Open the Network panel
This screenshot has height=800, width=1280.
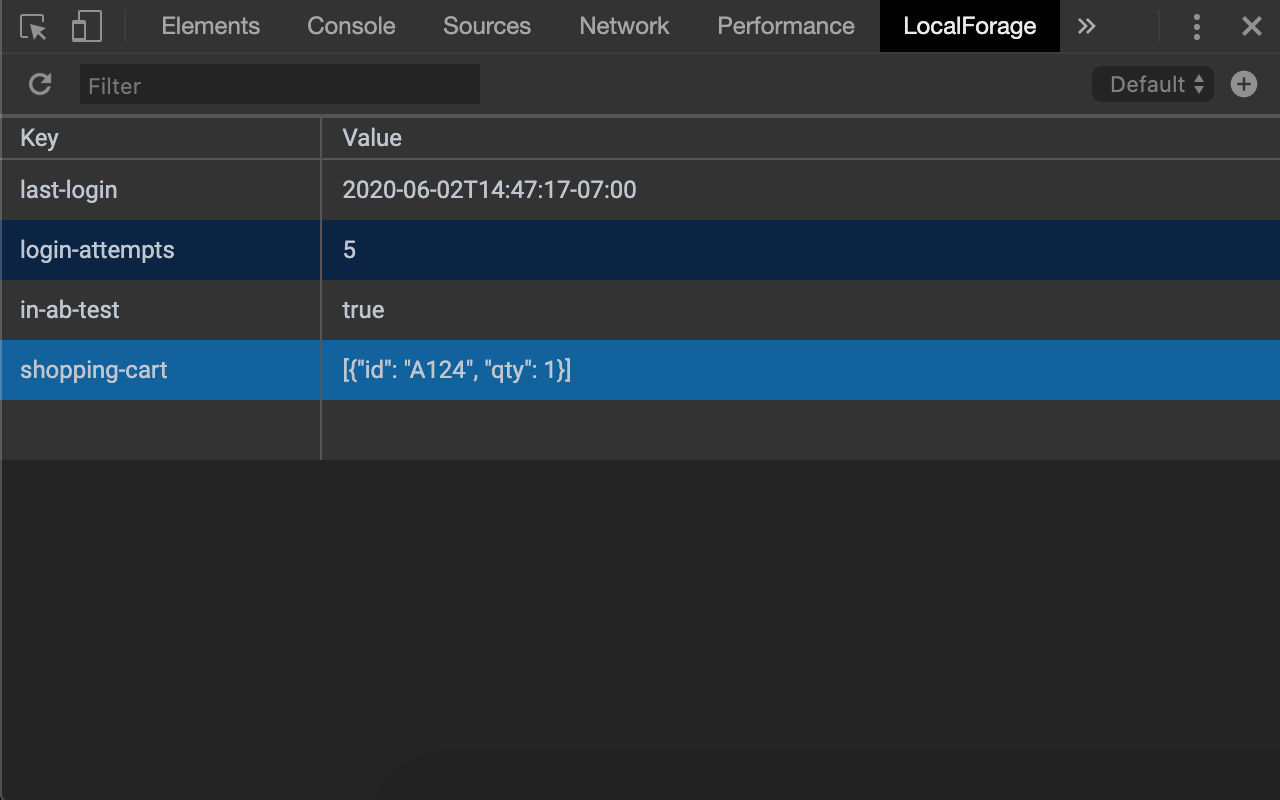pyautogui.click(x=623, y=26)
